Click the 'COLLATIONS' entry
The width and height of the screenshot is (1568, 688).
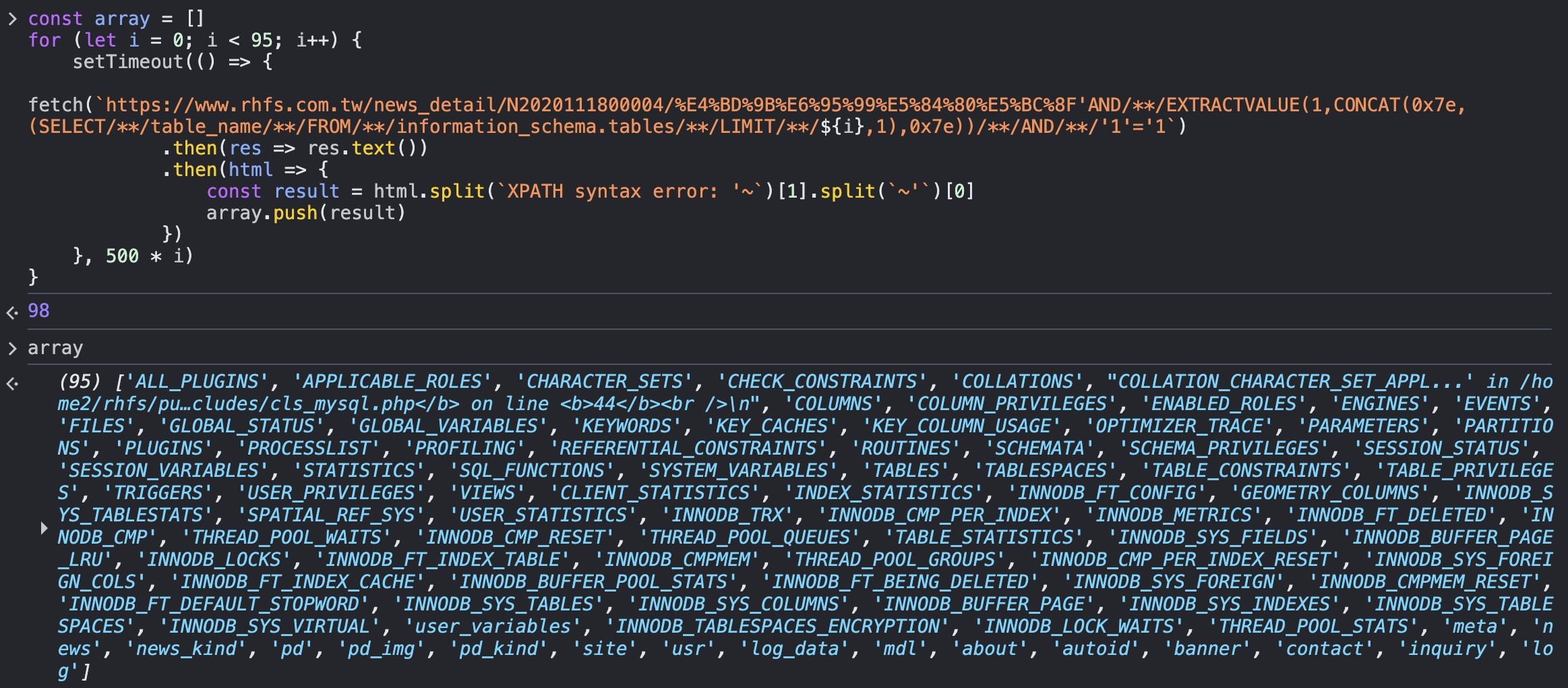[1017, 382]
